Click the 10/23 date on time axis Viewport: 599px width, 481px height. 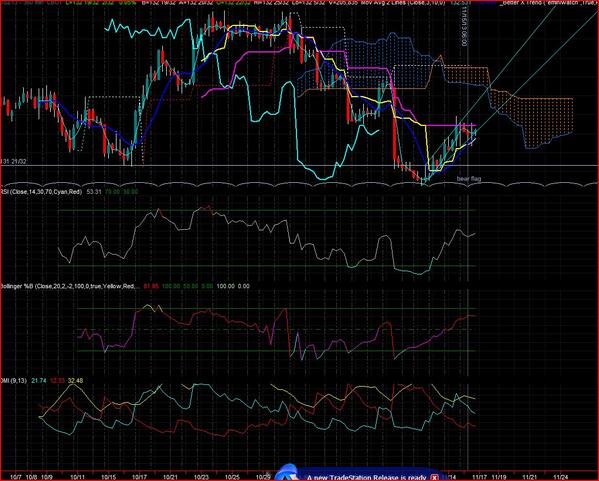(201, 477)
